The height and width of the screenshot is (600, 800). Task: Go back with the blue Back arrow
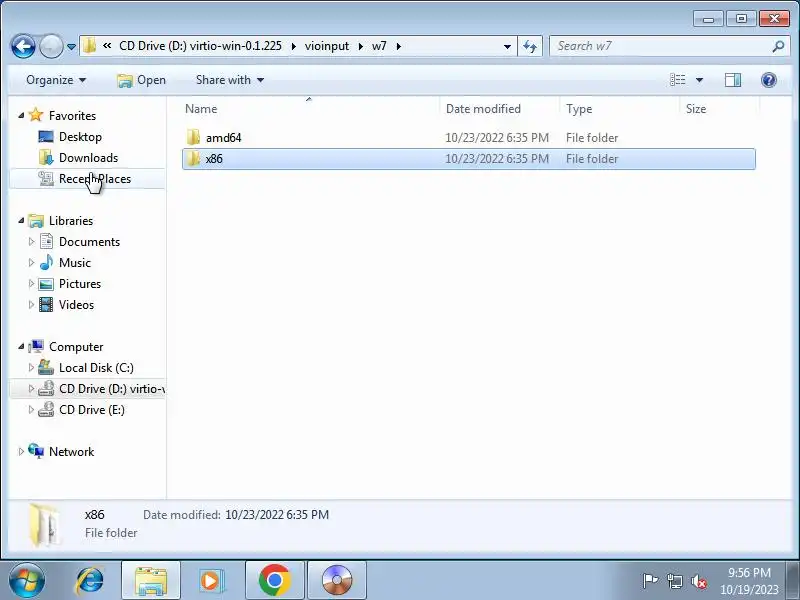23,46
